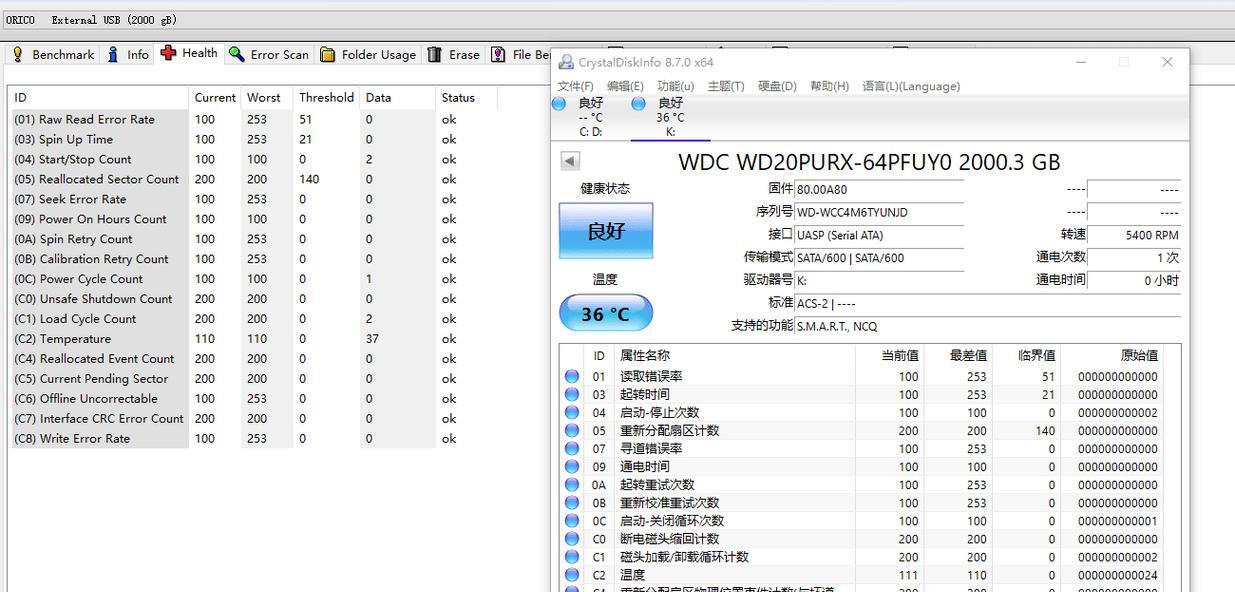Click status circle for 0C 启动-关闭循环次数
Viewport: 1235px width, 592px height.
click(572, 520)
